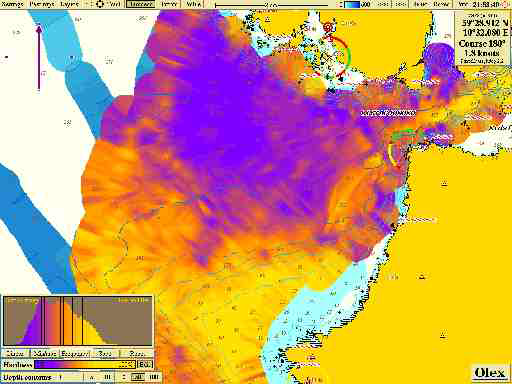Image resolution: width=512 pixels, height=384 pixels.
Task: Click the Hardness color gradient bar
Action: click(85, 364)
